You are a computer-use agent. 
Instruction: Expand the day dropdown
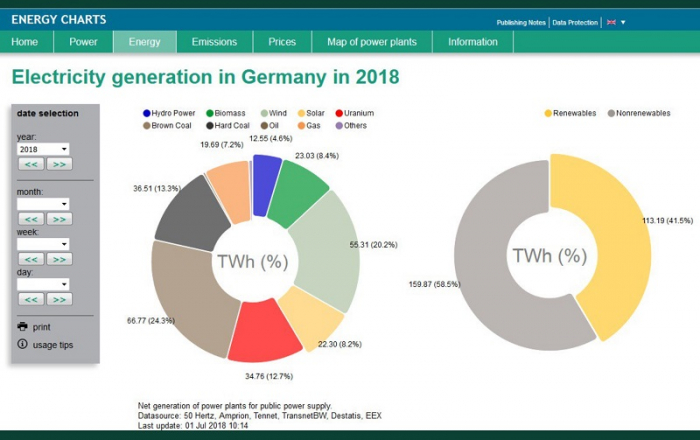click(43, 284)
